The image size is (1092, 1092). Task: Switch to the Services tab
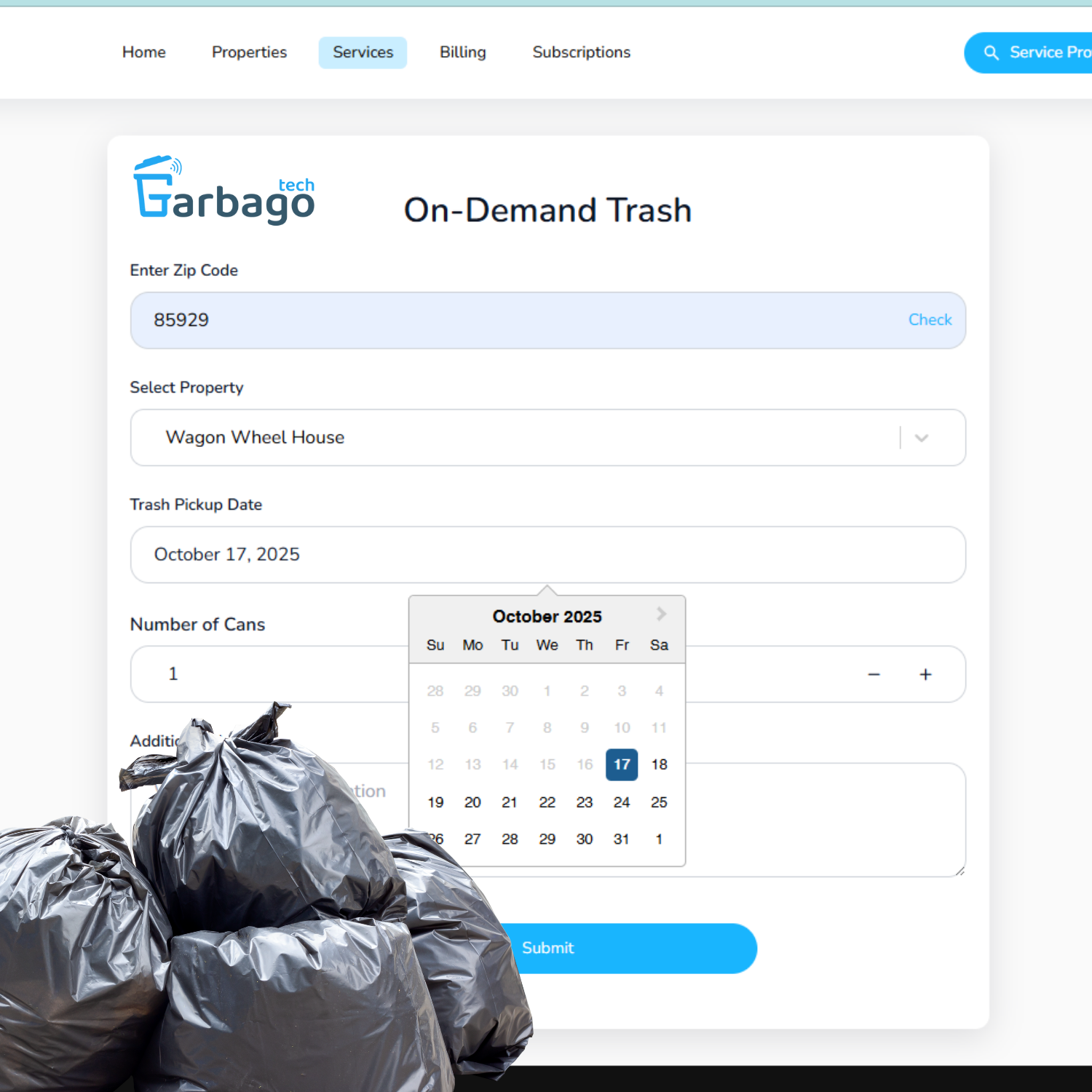363,52
